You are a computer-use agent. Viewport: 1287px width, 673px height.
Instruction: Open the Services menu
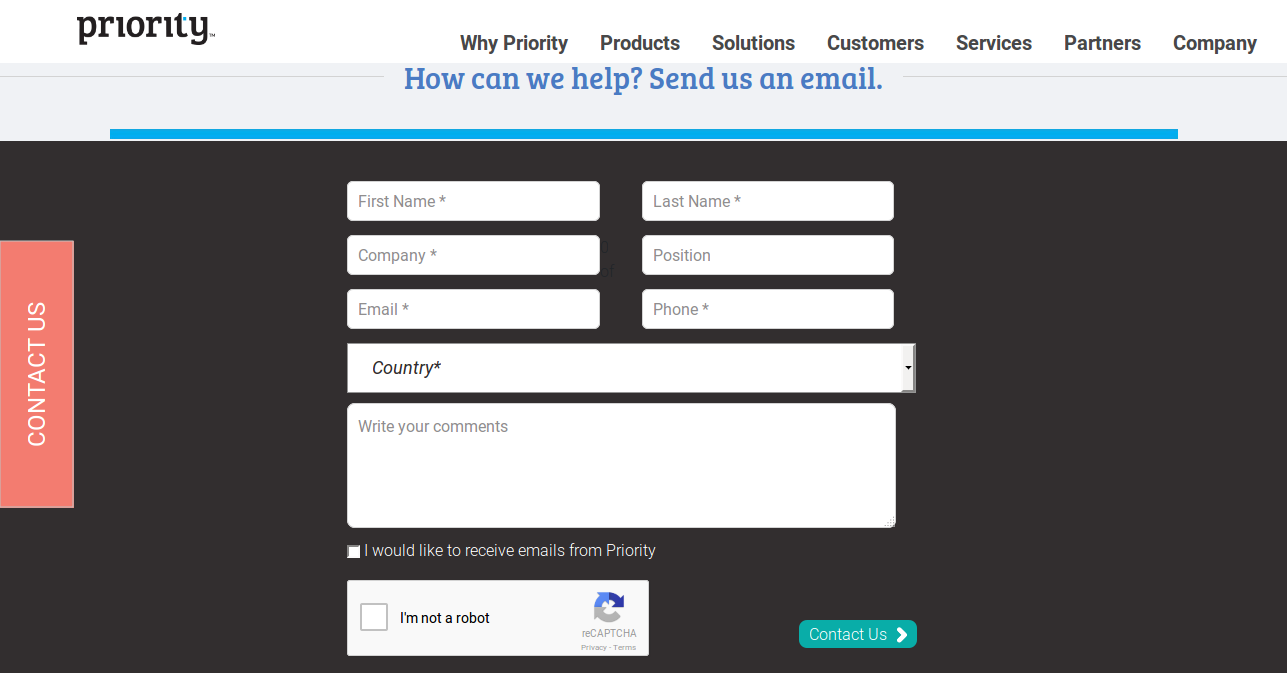pos(993,43)
